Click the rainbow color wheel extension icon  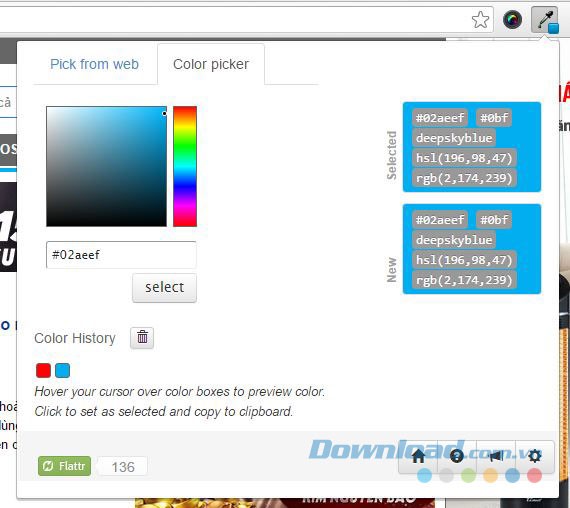tap(512, 20)
